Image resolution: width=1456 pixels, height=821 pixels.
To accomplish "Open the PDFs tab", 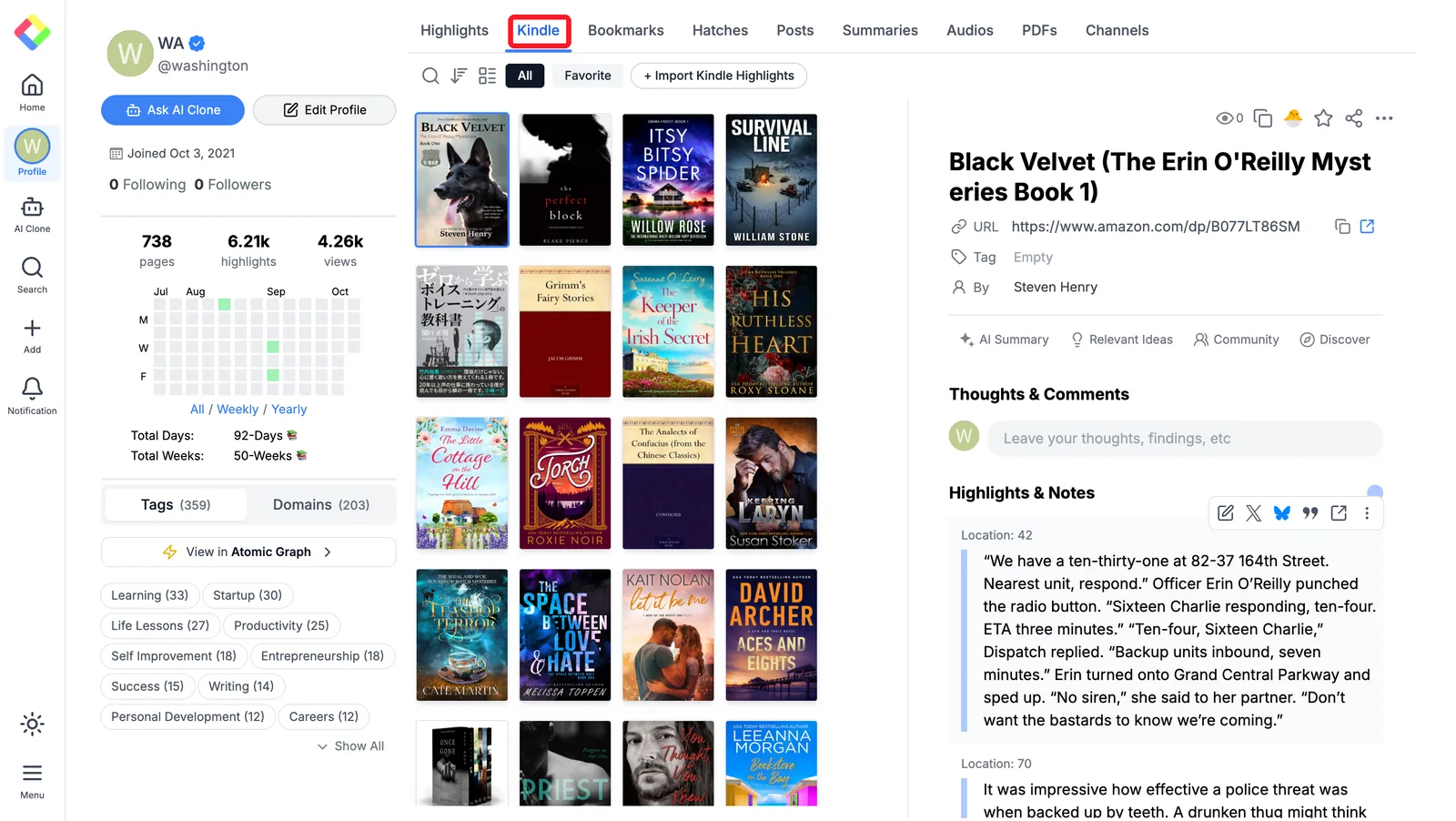I will tap(1039, 30).
